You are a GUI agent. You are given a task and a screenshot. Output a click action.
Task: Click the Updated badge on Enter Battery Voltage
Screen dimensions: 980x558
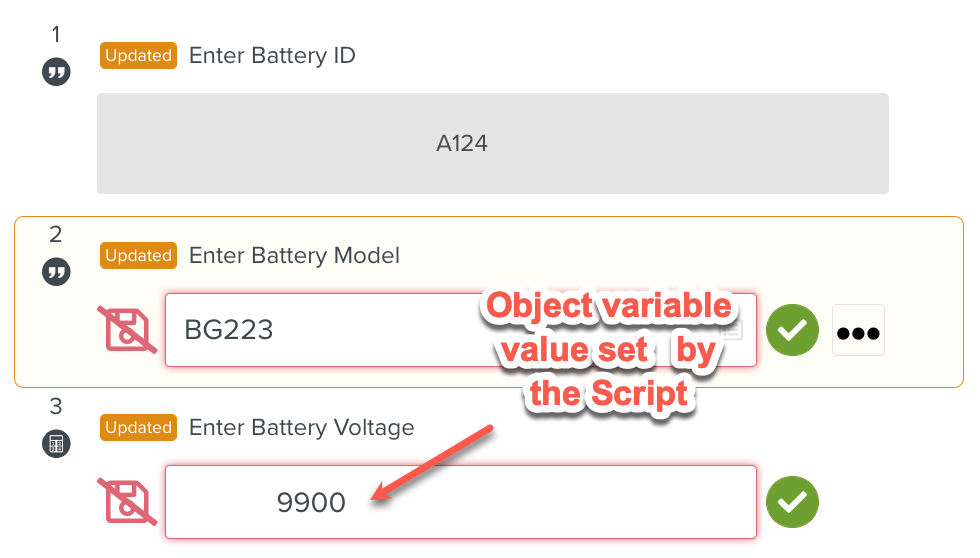coord(138,428)
